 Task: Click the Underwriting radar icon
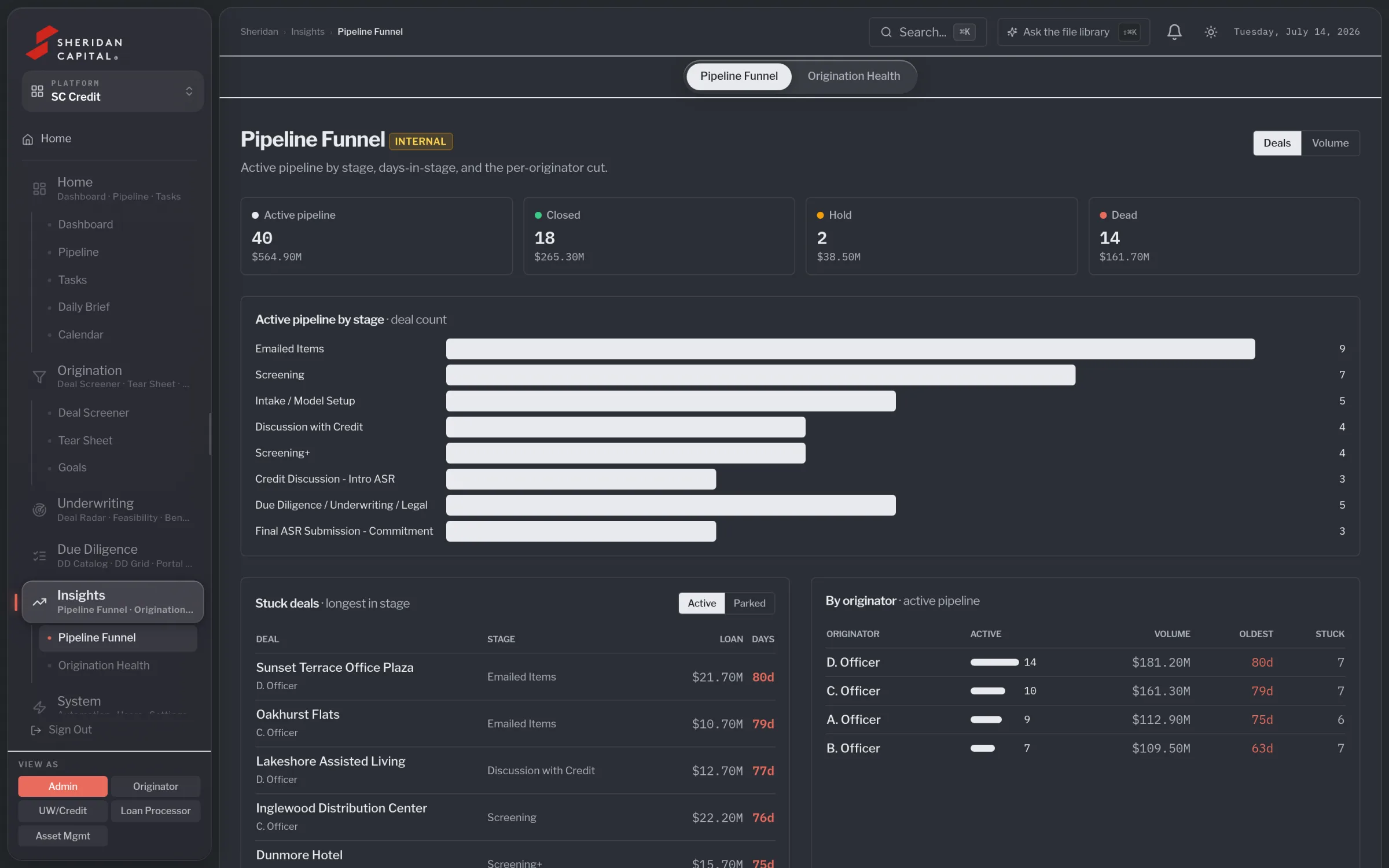click(39, 510)
